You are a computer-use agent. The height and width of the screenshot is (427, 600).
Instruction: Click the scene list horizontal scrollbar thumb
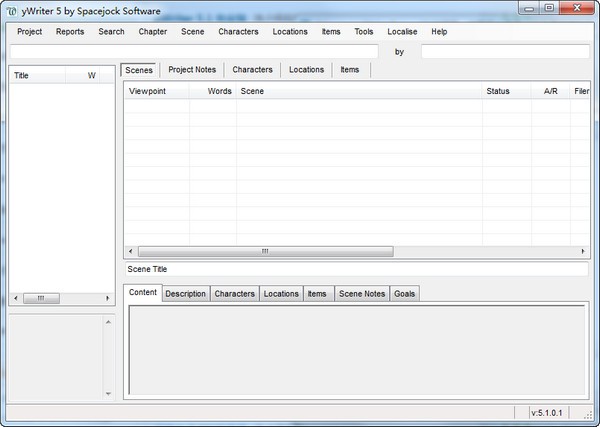point(266,251)
